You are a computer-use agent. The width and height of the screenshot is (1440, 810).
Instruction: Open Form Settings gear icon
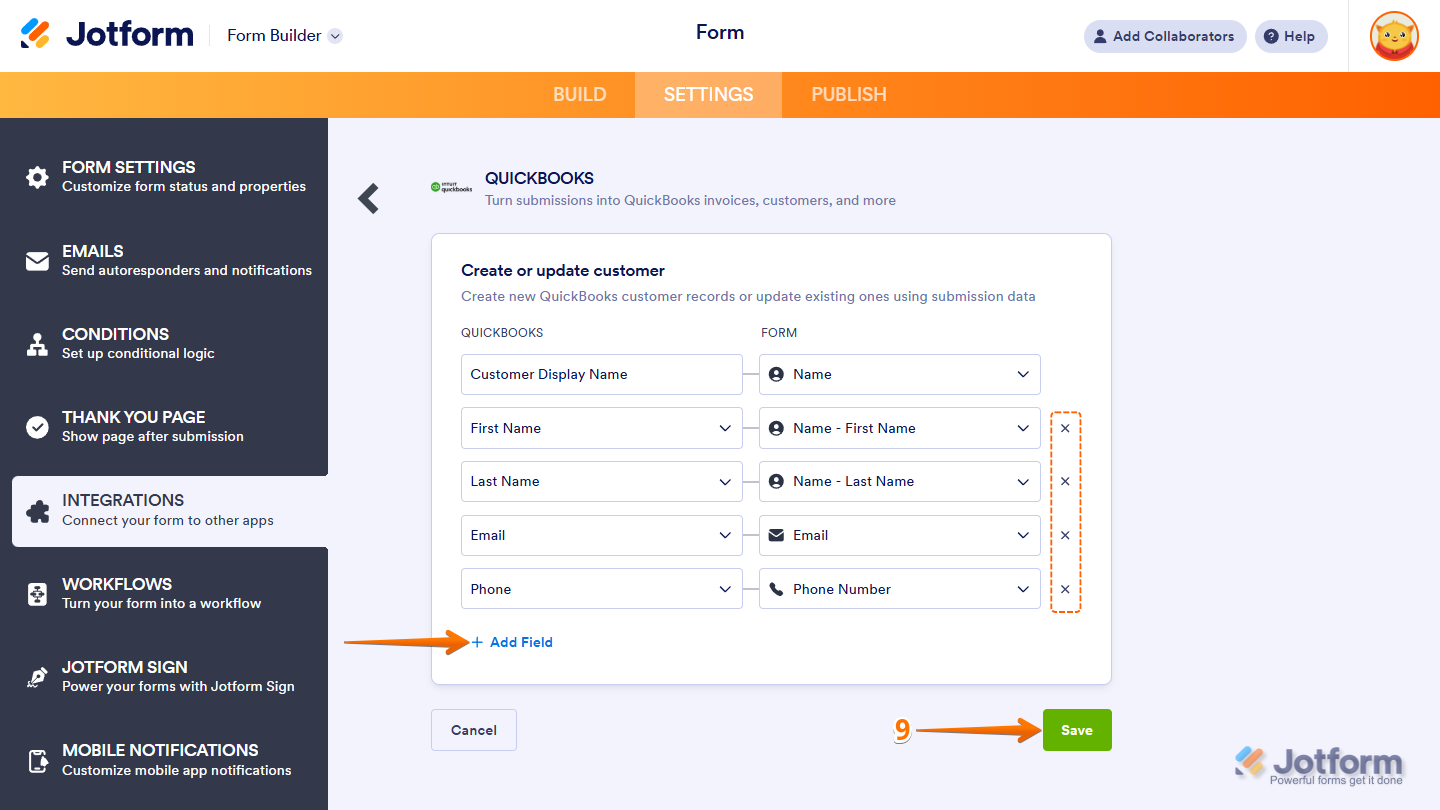37,177
